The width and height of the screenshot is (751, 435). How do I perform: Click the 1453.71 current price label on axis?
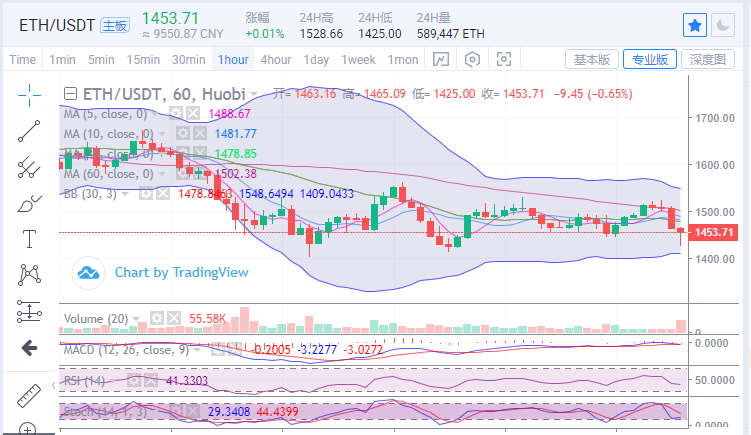713,232
